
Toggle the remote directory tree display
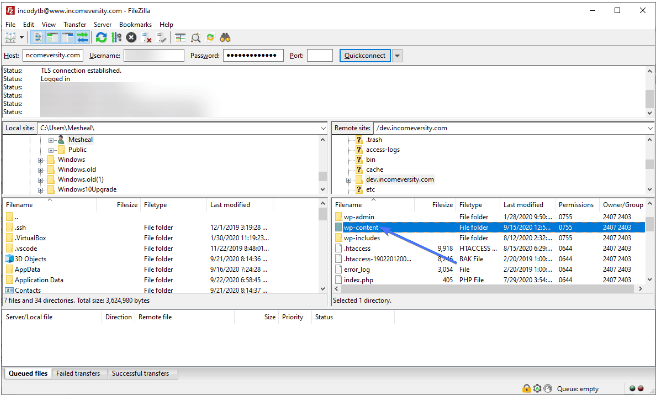tap(68, 38)
